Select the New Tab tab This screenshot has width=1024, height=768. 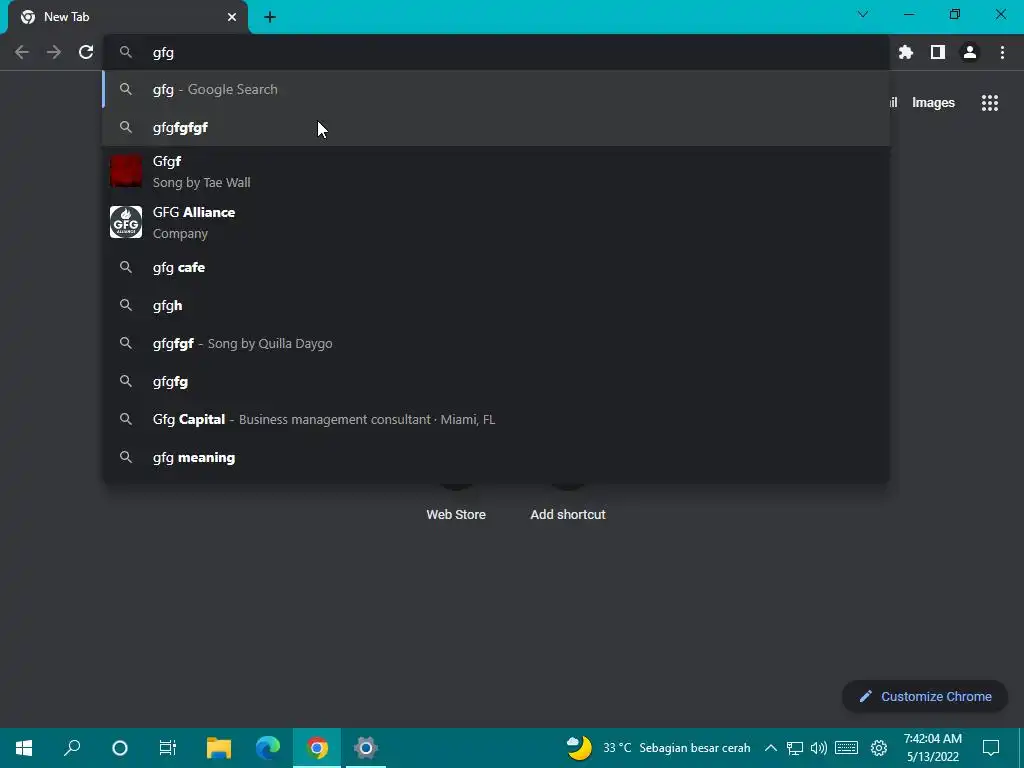tap(128, 17)
